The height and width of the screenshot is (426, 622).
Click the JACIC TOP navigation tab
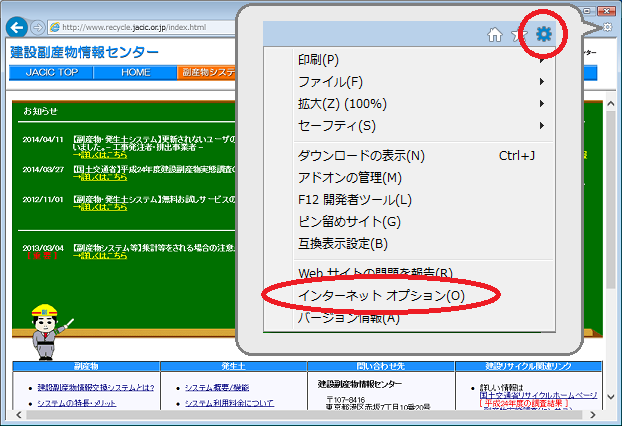click(51, 73)
